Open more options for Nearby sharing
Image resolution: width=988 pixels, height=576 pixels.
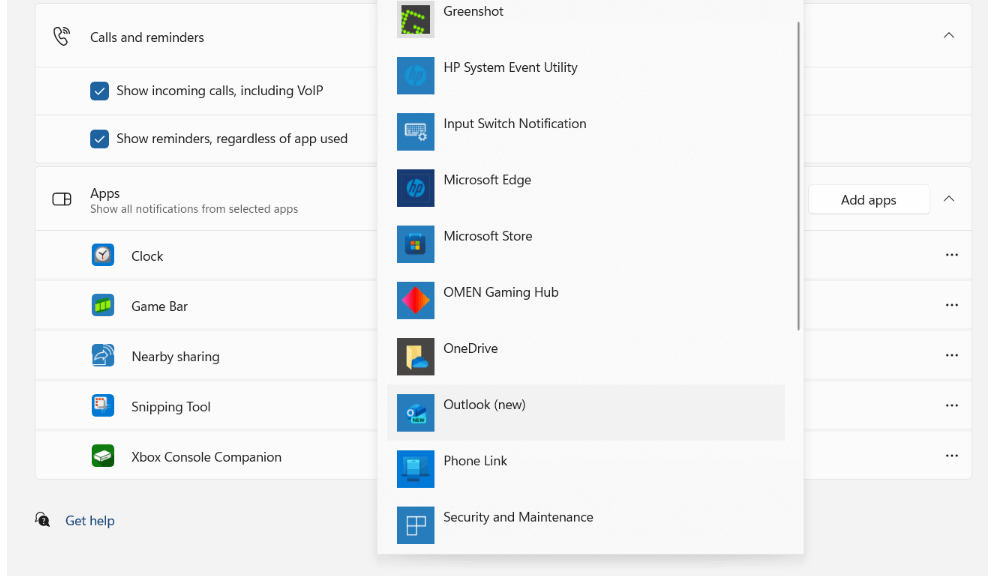click(x=951, y=355)
